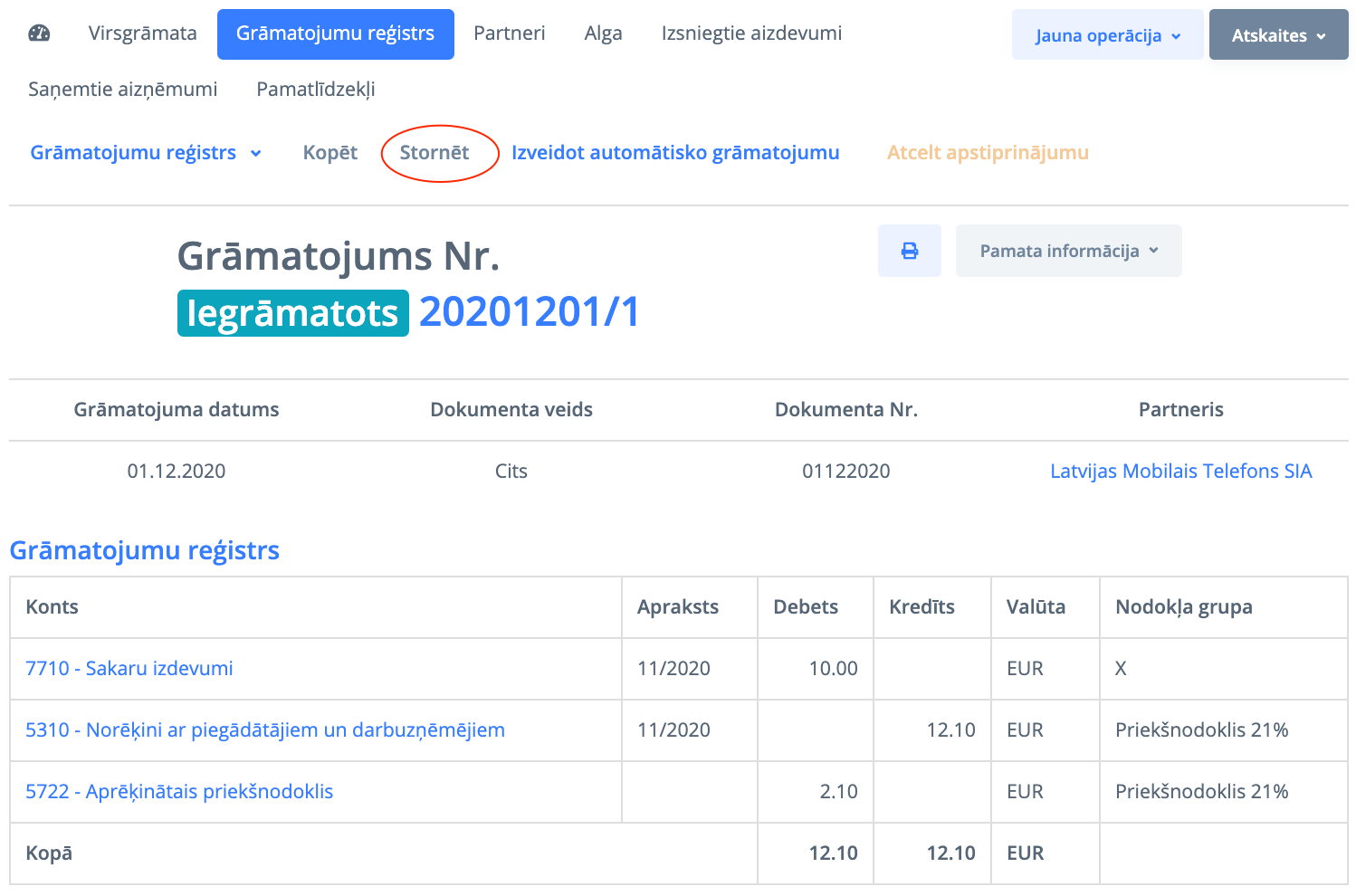The width and height of the screenshot is (1356, 896).
Task: Click the print icon button
Action: point(910,251)
